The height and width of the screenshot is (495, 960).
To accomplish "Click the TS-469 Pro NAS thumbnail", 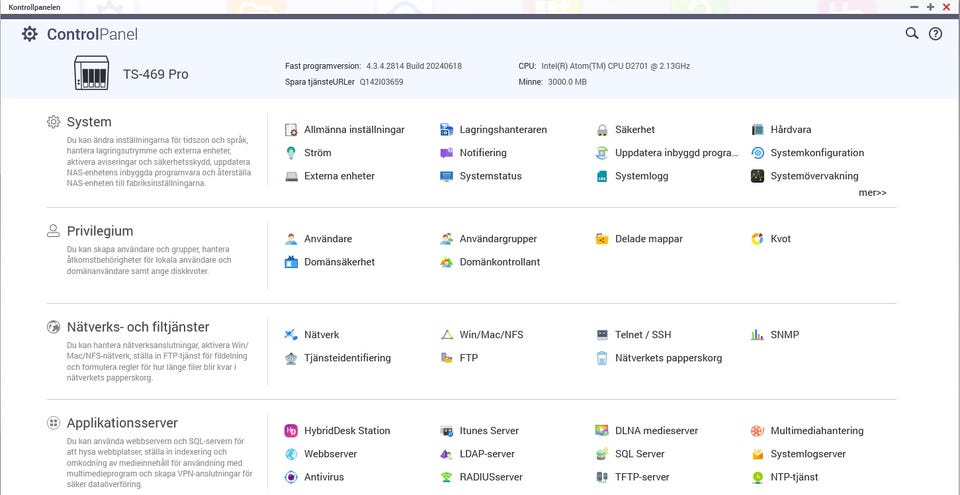I will tap(91, 73).
